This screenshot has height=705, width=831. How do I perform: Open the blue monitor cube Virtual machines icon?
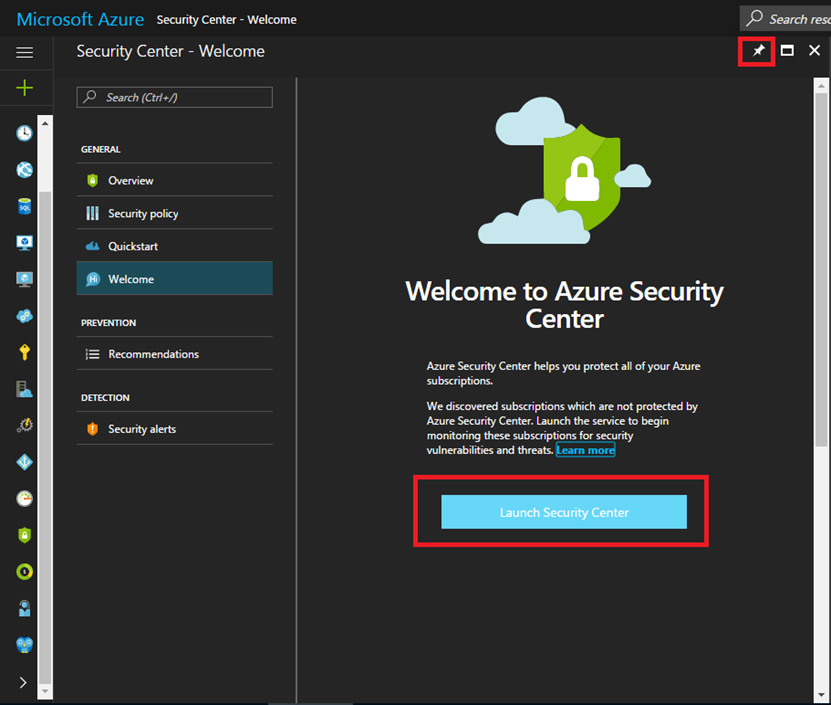pyautogui.click(x=24, y=243)
